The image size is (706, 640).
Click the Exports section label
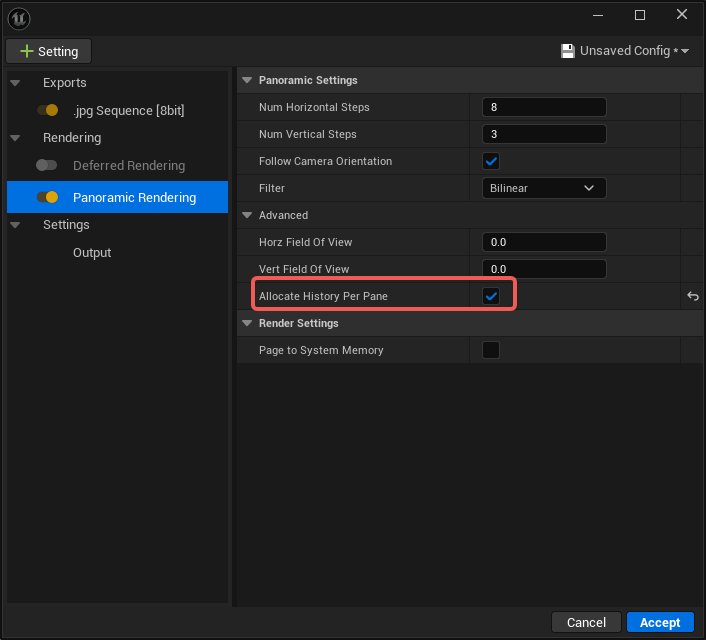point(65,83)
